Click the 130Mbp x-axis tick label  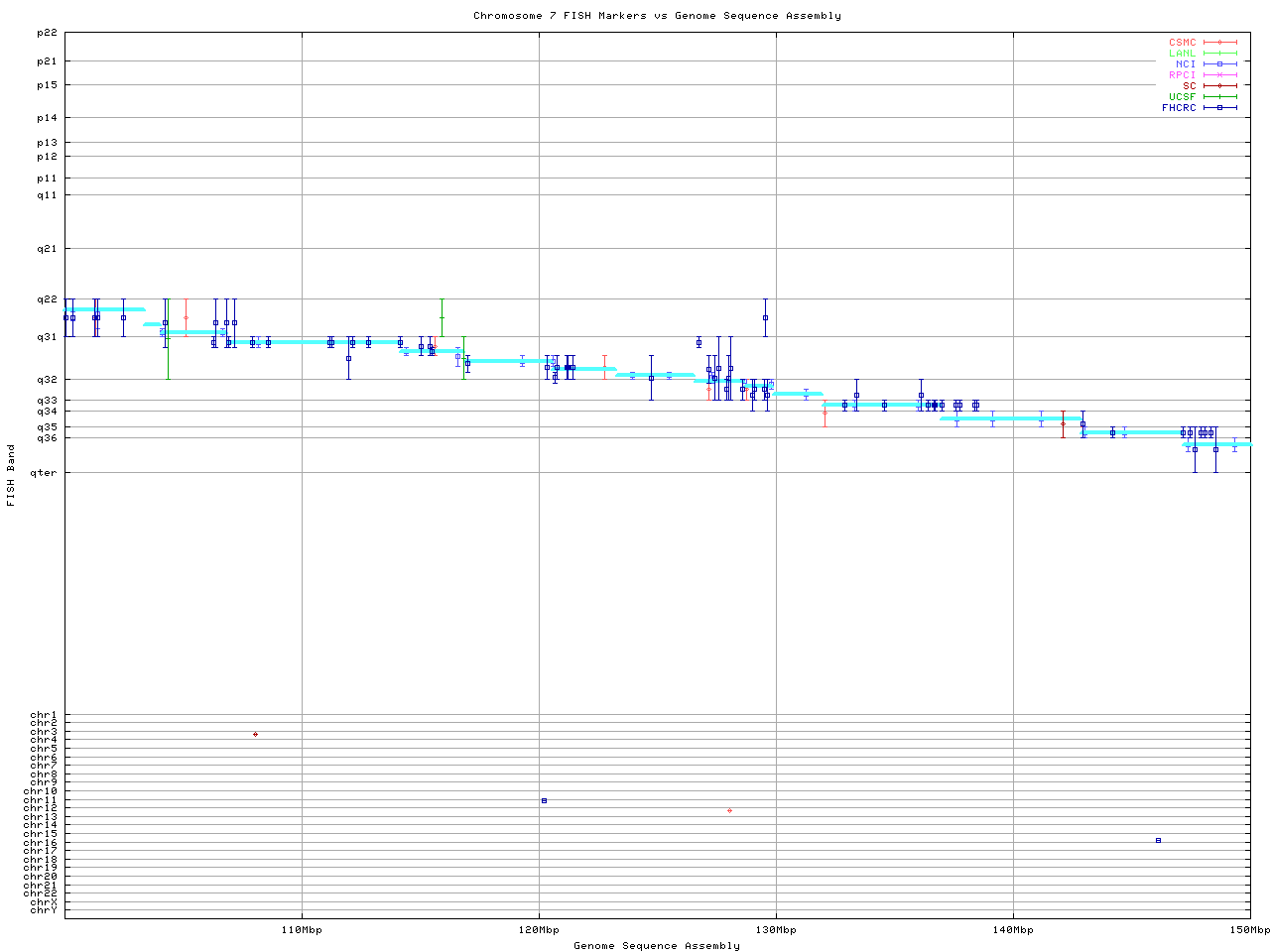pyautogui.click(x=776, y=930)
